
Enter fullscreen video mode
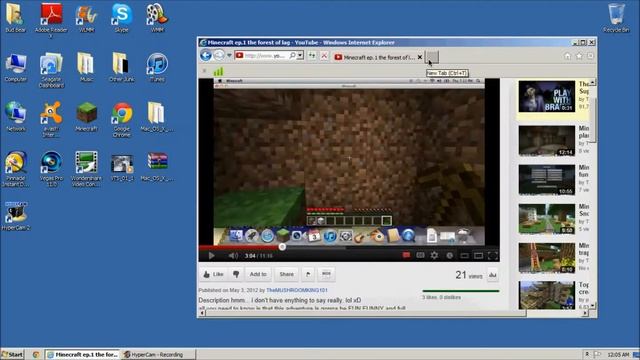coord(493,256)
